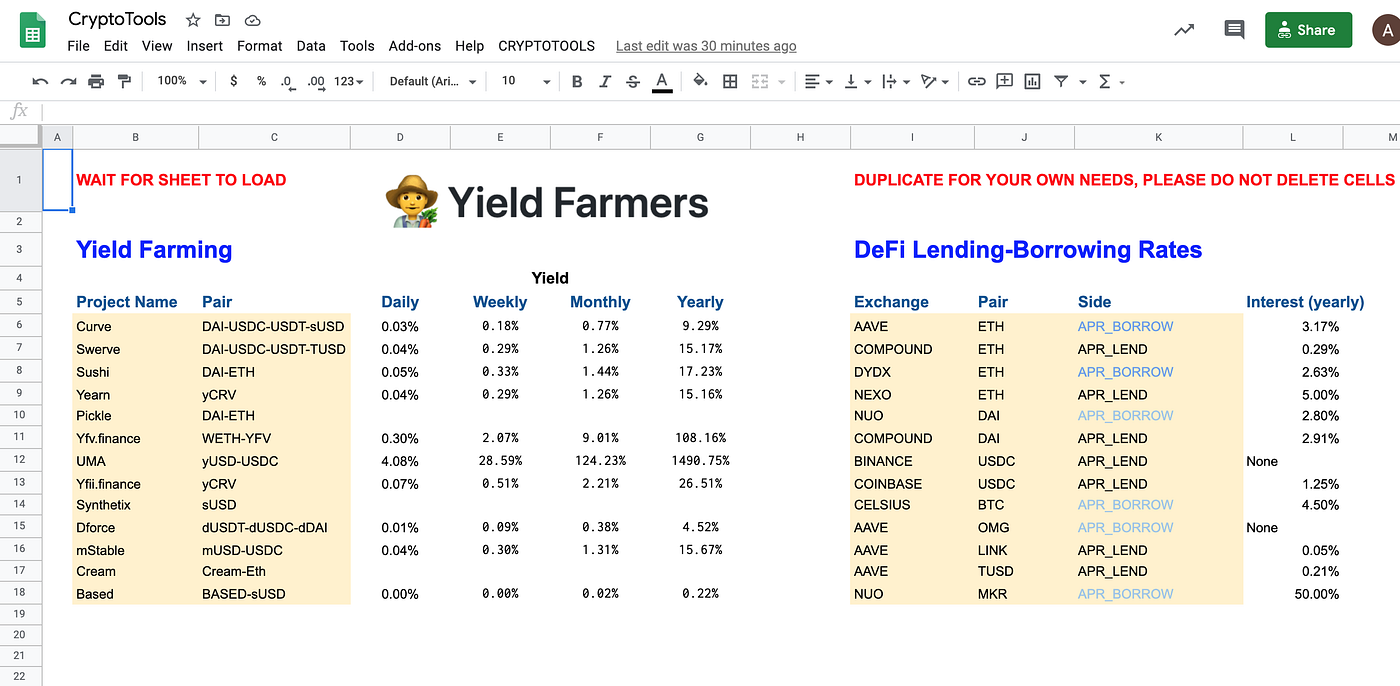Screen dimensions: 1400x686
Task: Open the Google Sheets home icon
Action: 32,31
